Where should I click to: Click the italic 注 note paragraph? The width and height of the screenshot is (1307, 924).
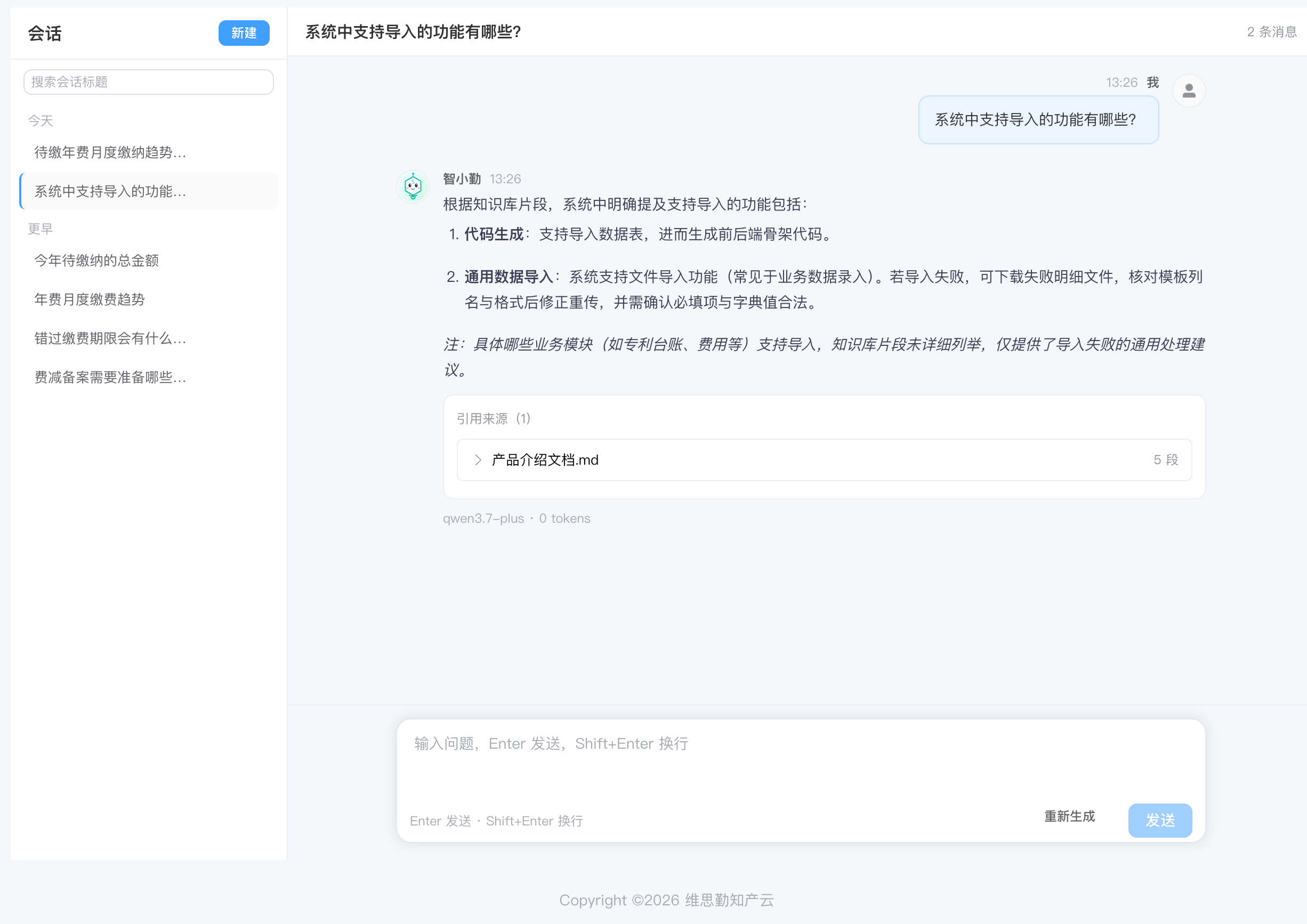[x=824, y=356]
